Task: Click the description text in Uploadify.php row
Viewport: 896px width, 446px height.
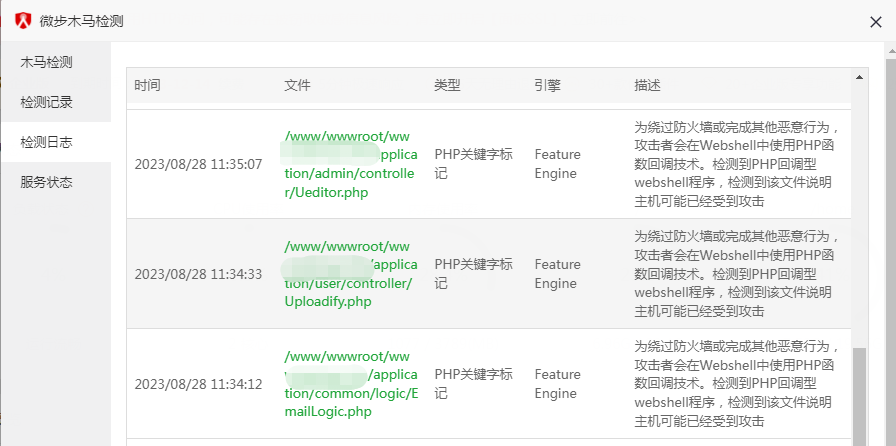Action: pyautogui.click(x=737, y=273)
